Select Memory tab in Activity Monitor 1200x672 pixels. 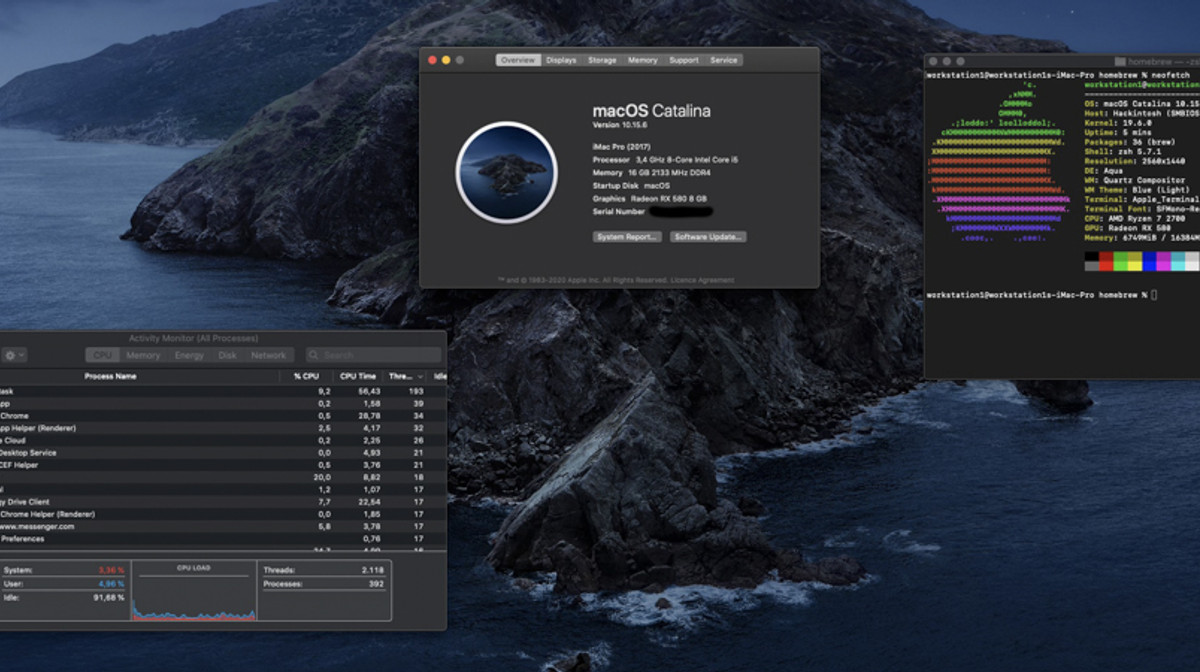click(143, 355)
